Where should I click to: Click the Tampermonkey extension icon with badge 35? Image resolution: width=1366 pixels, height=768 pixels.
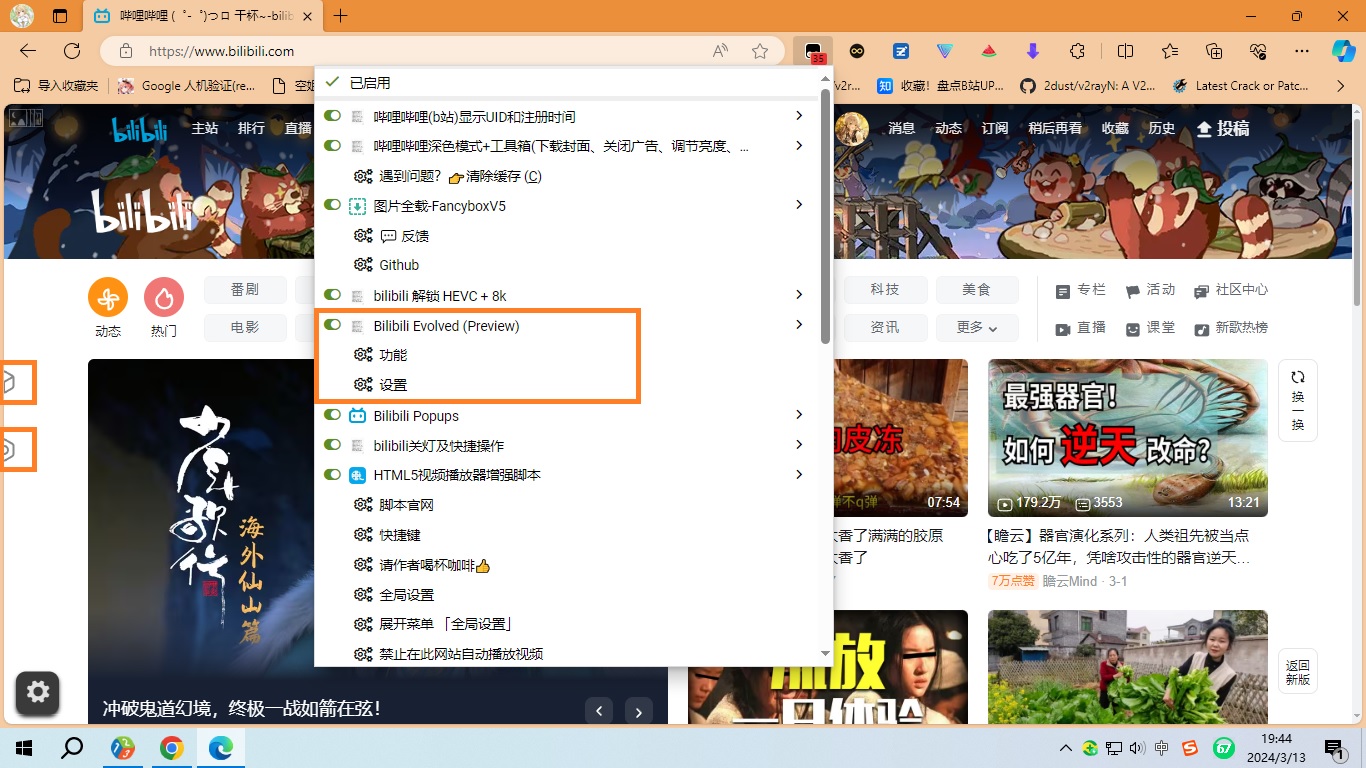point(815,51)
